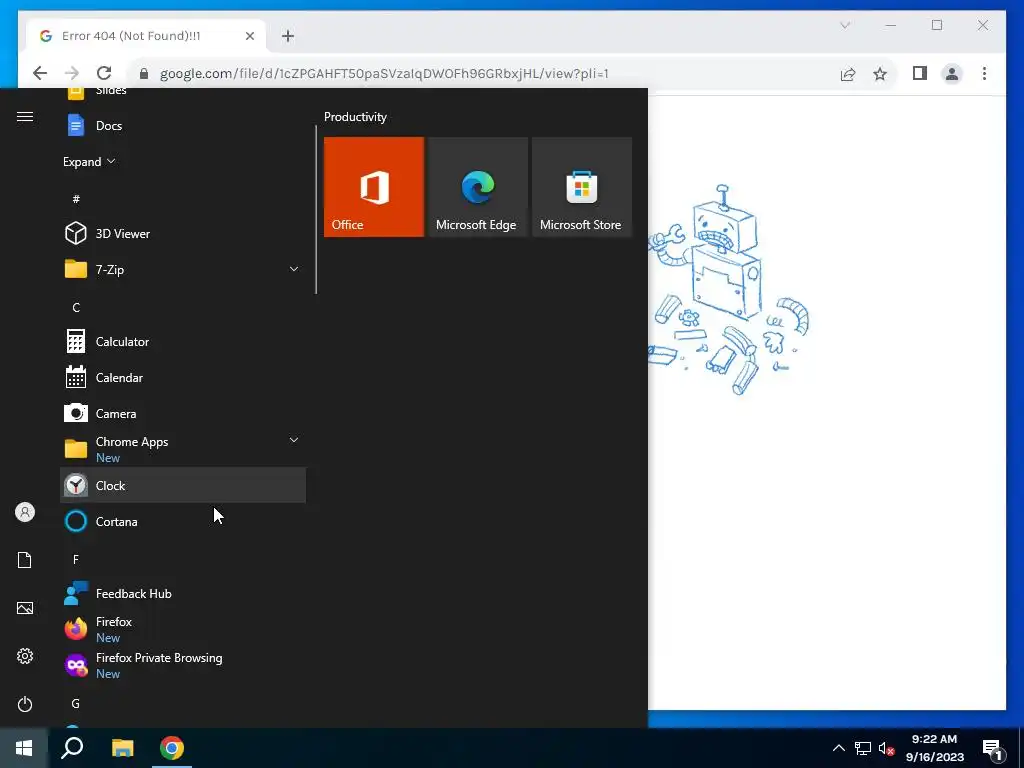Click the Windows Start button
This screenshot has height=768, width=1024.
pos(24,748)
